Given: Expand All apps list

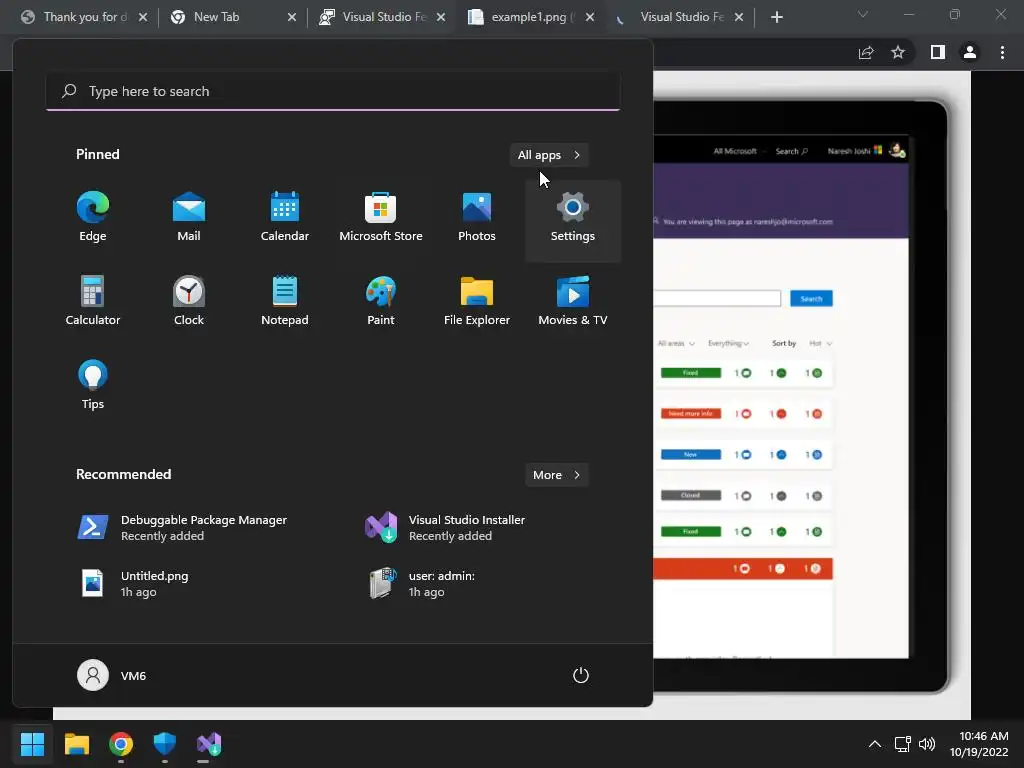Looking at the screenshot, I should click(549, 155).
